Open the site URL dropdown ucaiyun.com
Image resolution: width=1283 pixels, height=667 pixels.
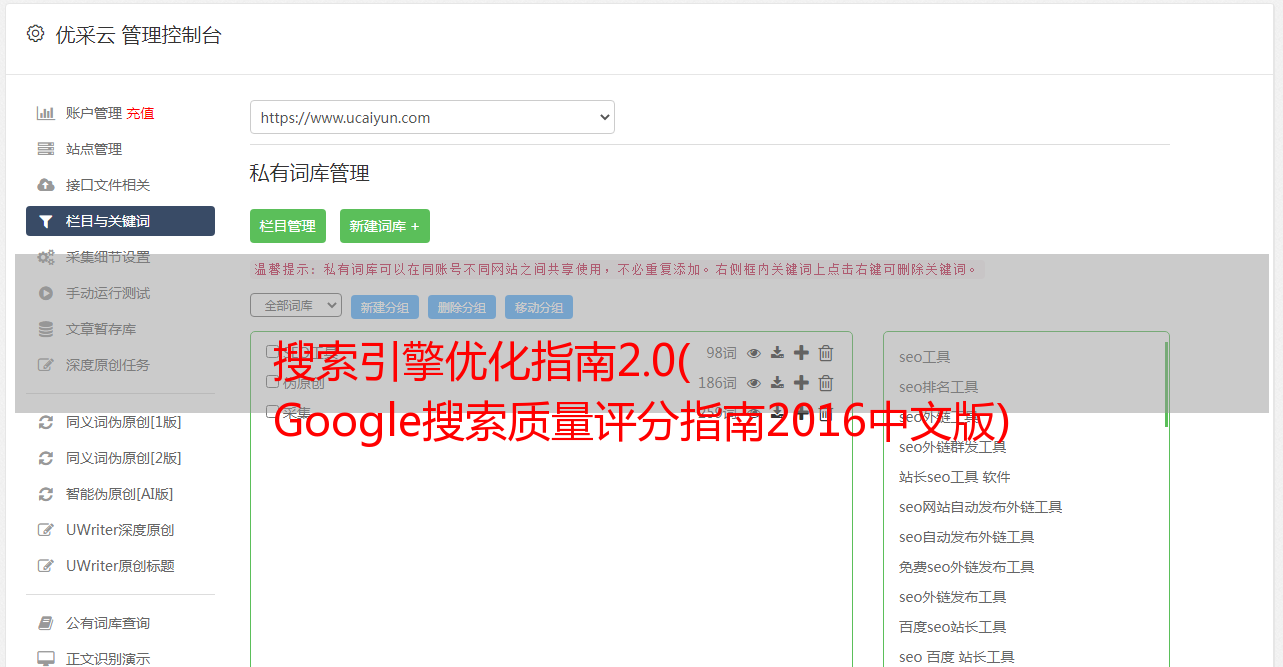tap(432, 117)
